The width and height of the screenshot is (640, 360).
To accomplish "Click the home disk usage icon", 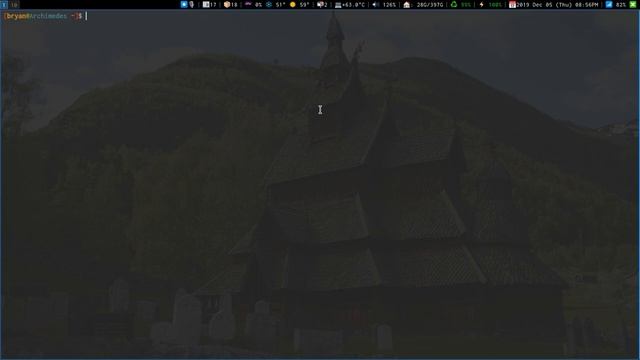I will coord(407,4).
